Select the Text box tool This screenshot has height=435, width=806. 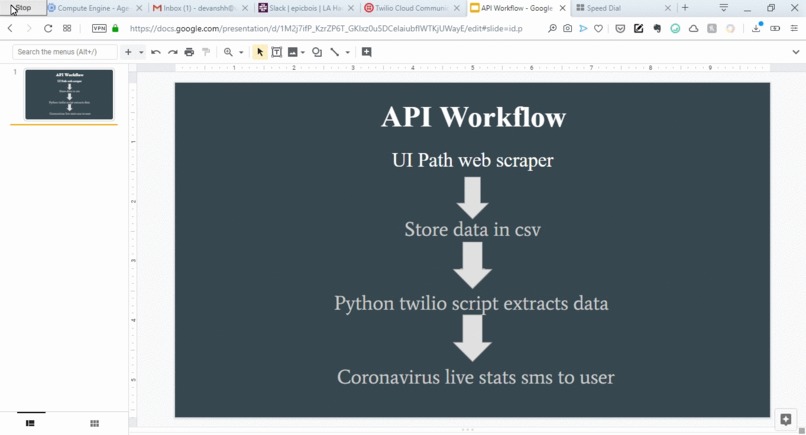click(x=277, y=52)
